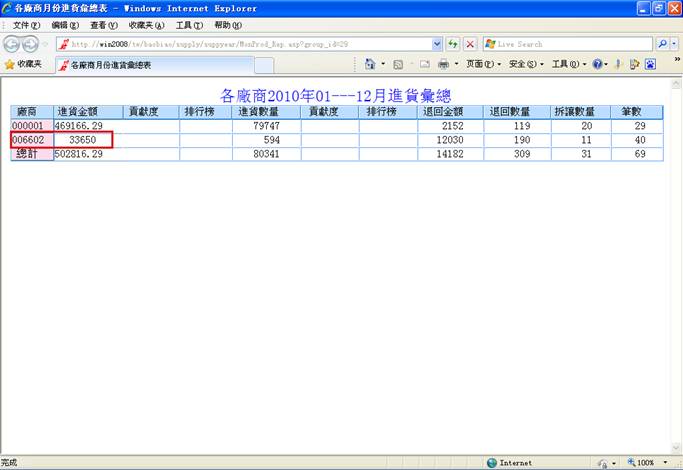Click the Help question-mark icon
Image resolution: width=683 pixels, height=470 pixels.
coord(598,64)
